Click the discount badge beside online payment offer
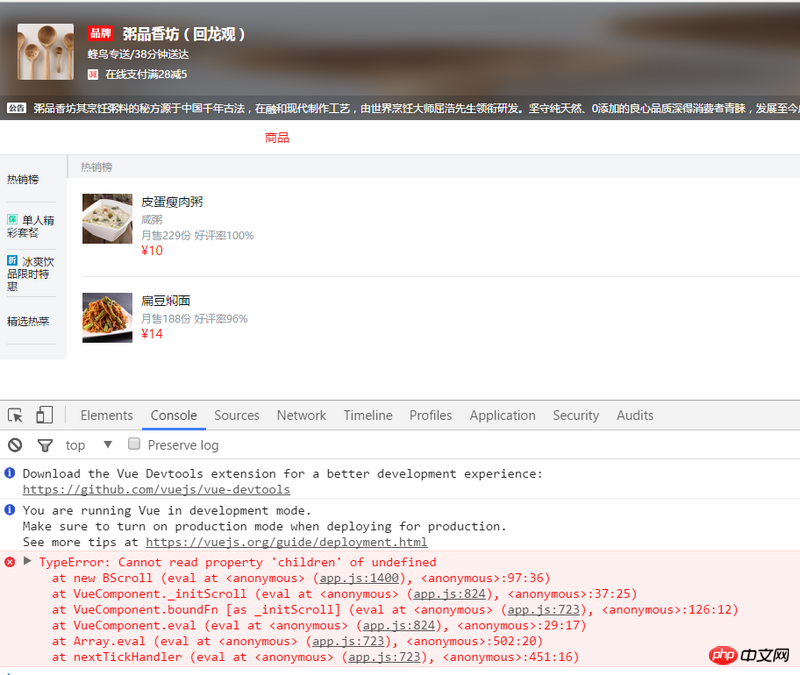This screenshot has height=675, width=800. tap(93, 74)
